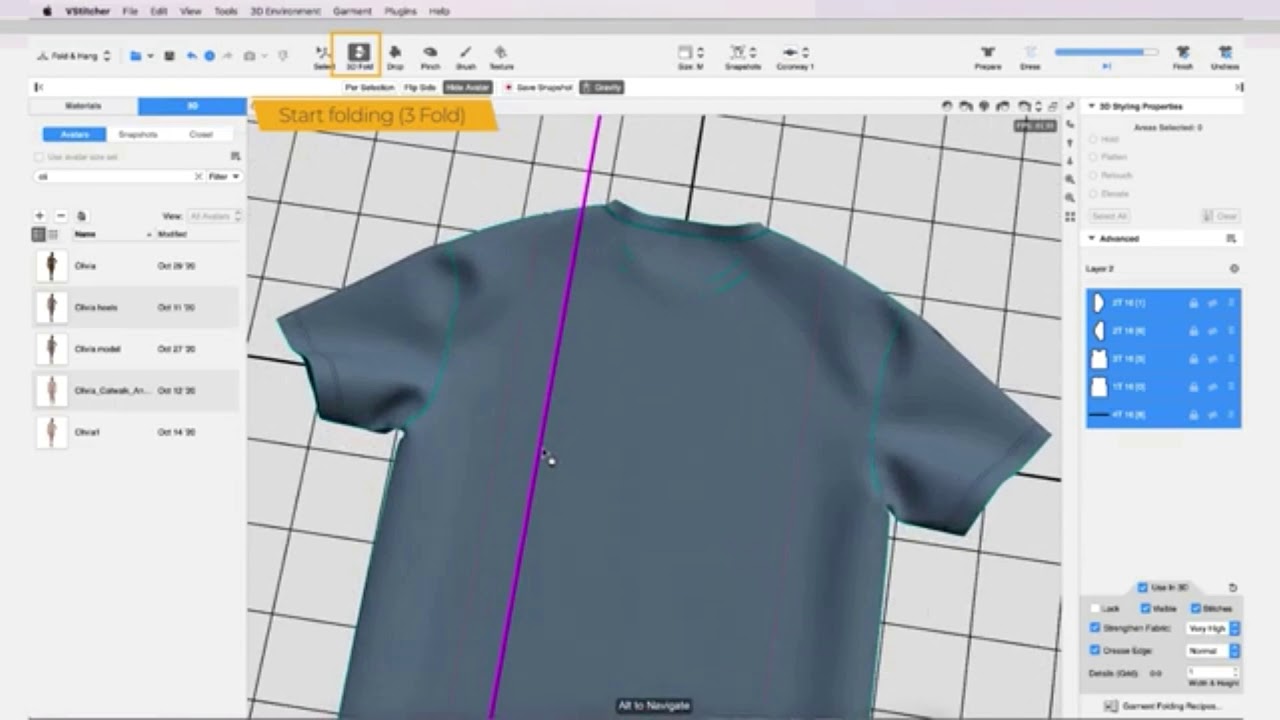This screenshot has width=1280, height=720.
Task: Pick the Drop tool
Action: tap(395, 56)
